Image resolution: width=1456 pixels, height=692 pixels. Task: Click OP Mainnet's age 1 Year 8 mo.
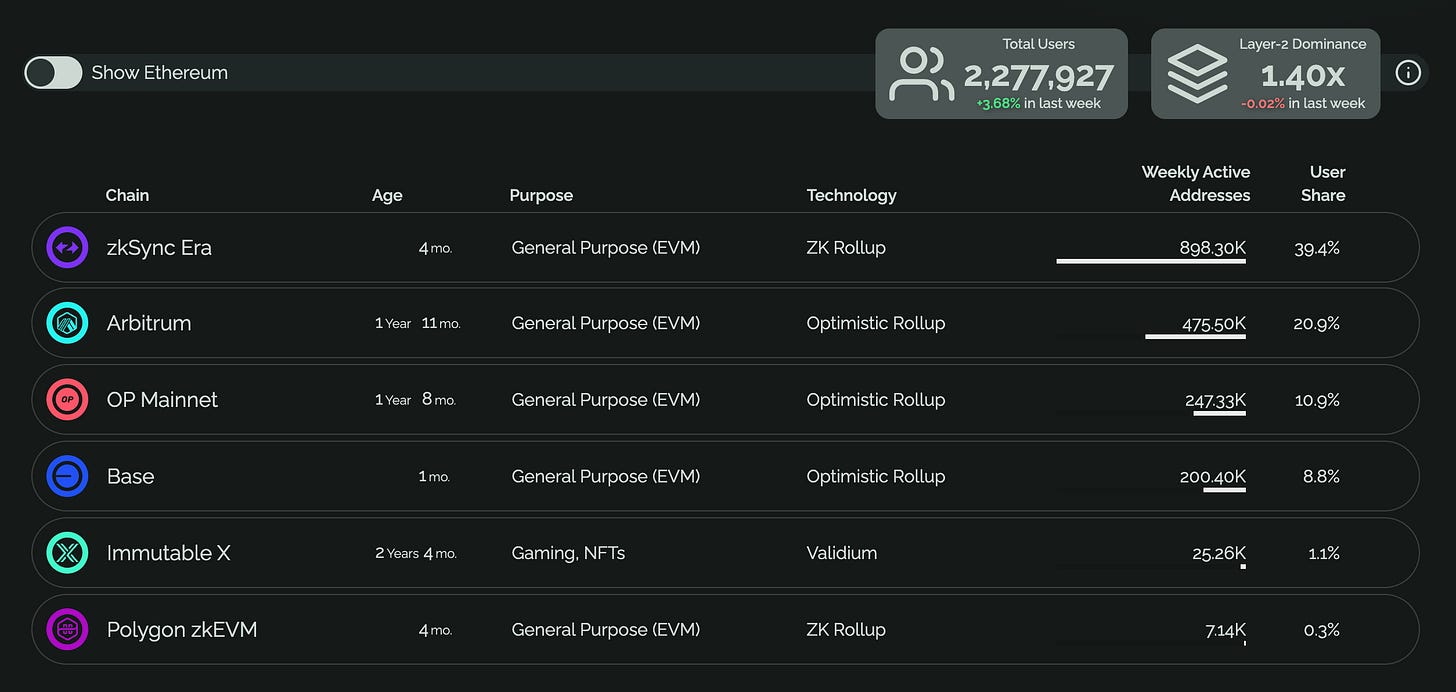415,399
